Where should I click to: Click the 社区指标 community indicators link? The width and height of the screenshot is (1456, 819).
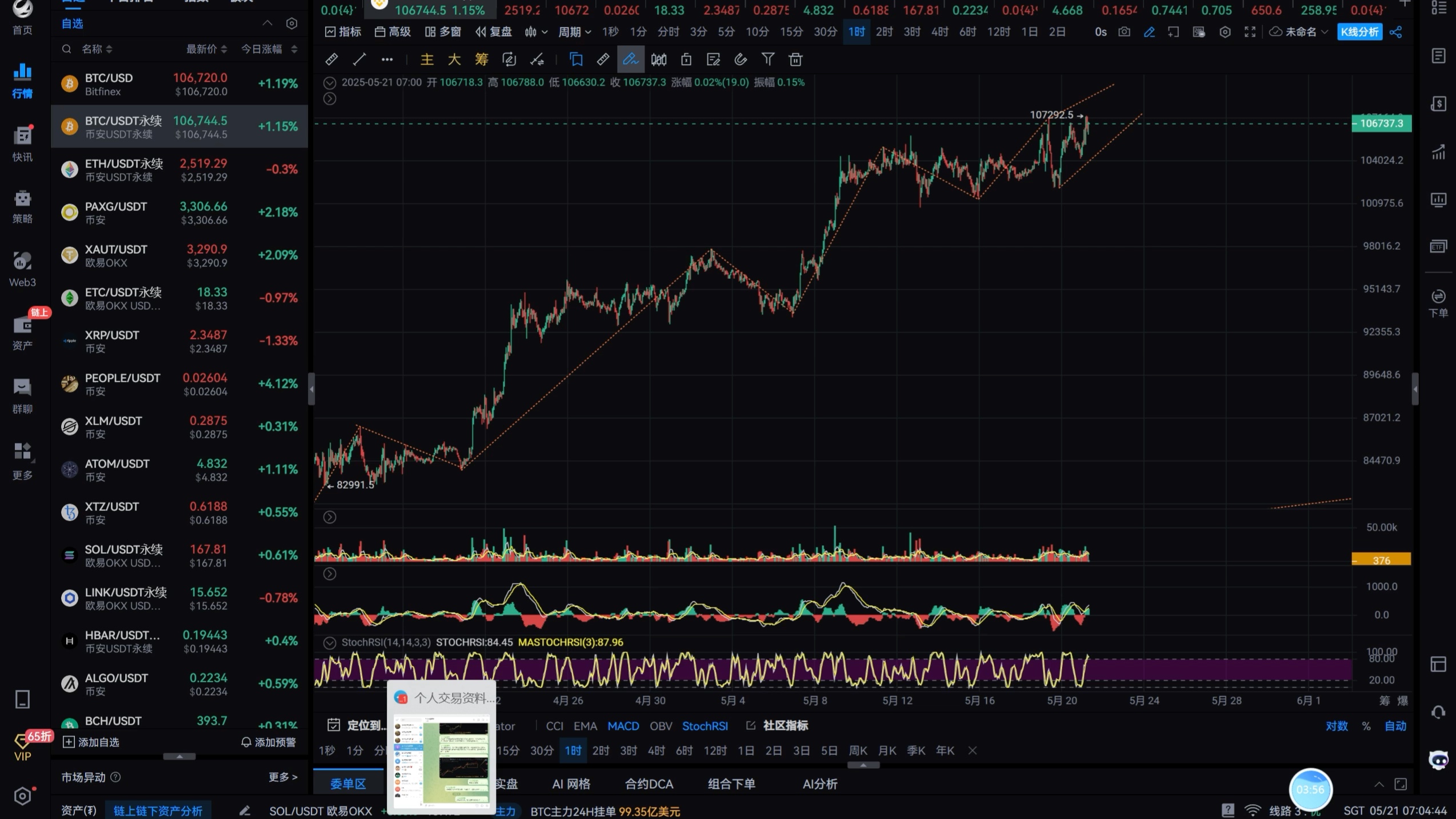(777, 726)
